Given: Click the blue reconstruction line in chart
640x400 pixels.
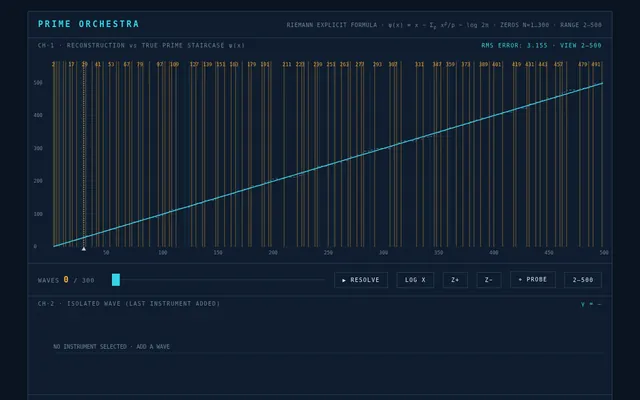Looking at the screenshot, I should click(x=328, y=165).
